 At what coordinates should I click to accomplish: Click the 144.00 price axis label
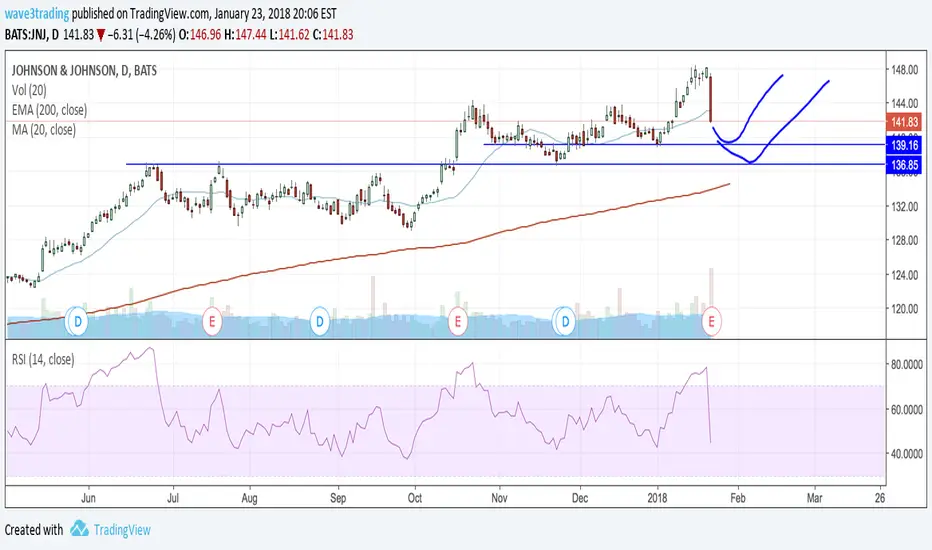pyautogui.click(x=904, y=103)
